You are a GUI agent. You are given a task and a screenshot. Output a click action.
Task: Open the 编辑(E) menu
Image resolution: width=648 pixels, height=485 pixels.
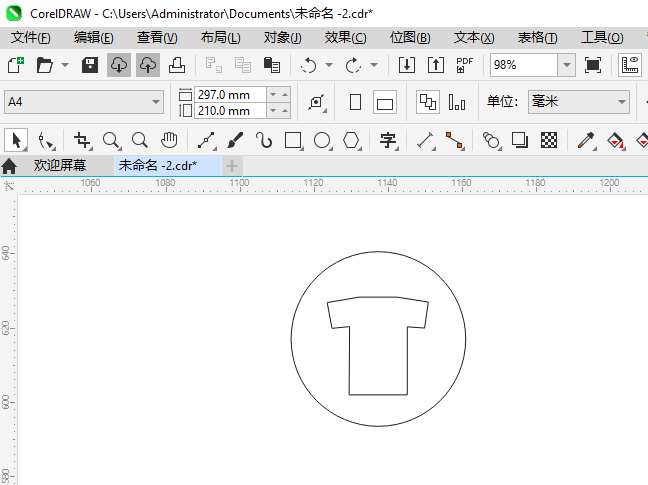[x=93, y=38]
